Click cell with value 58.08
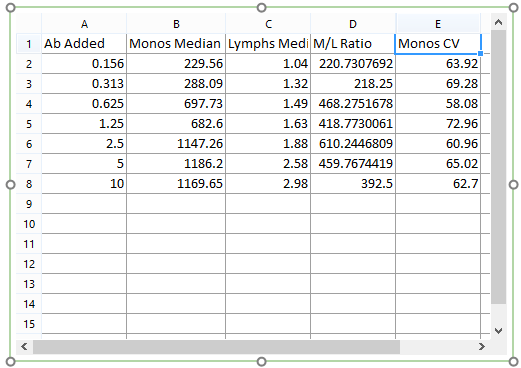521x368 pixels. pos(438,104)
